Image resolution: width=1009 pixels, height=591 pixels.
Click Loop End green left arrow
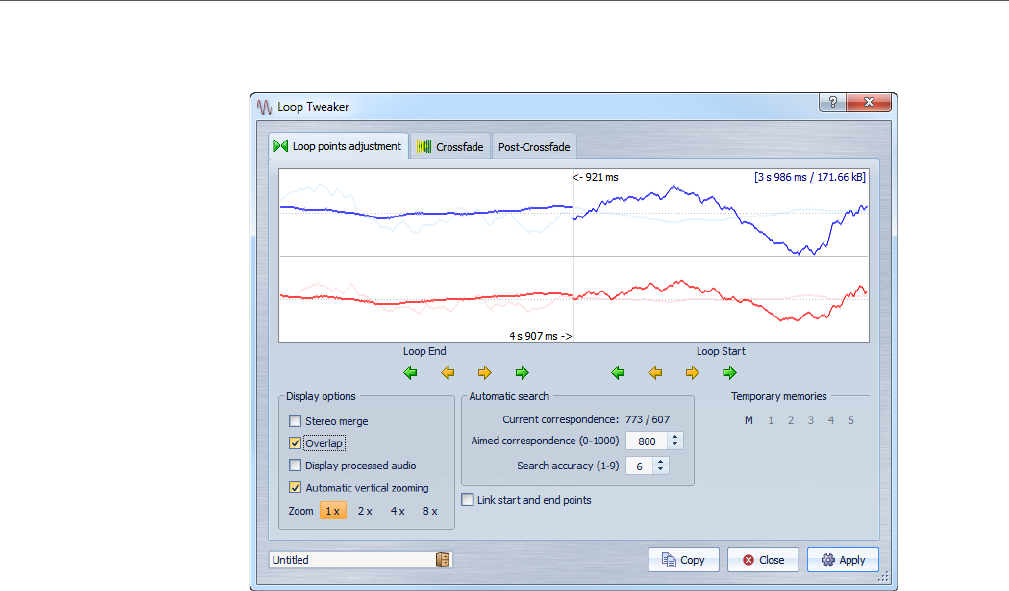pyautogui.click(x=411, y=373)
